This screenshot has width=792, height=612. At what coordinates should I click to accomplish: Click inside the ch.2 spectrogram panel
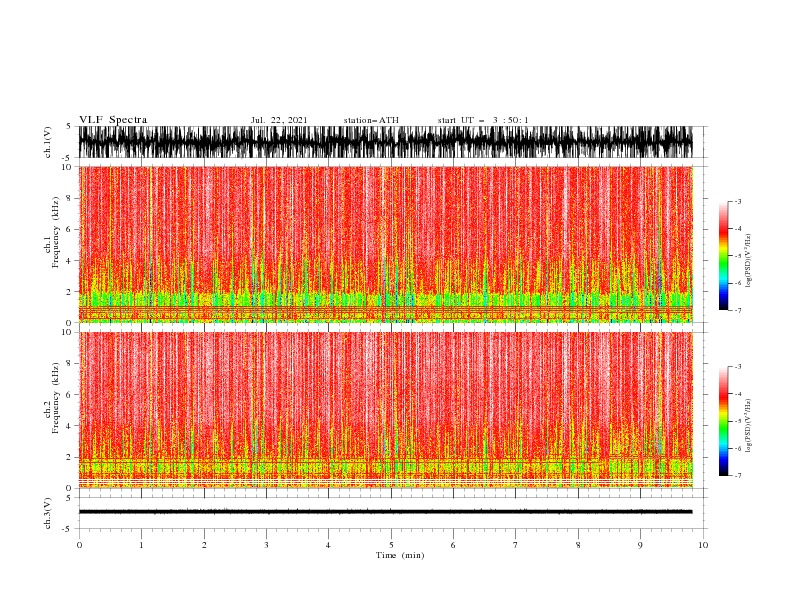[x=385, y=410]
